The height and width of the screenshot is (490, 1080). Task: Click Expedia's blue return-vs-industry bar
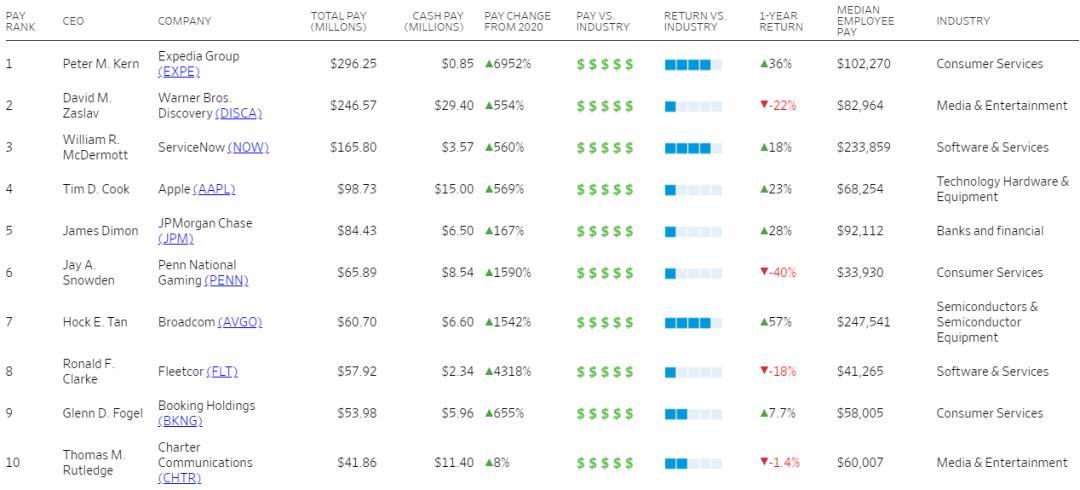(692, 64)
